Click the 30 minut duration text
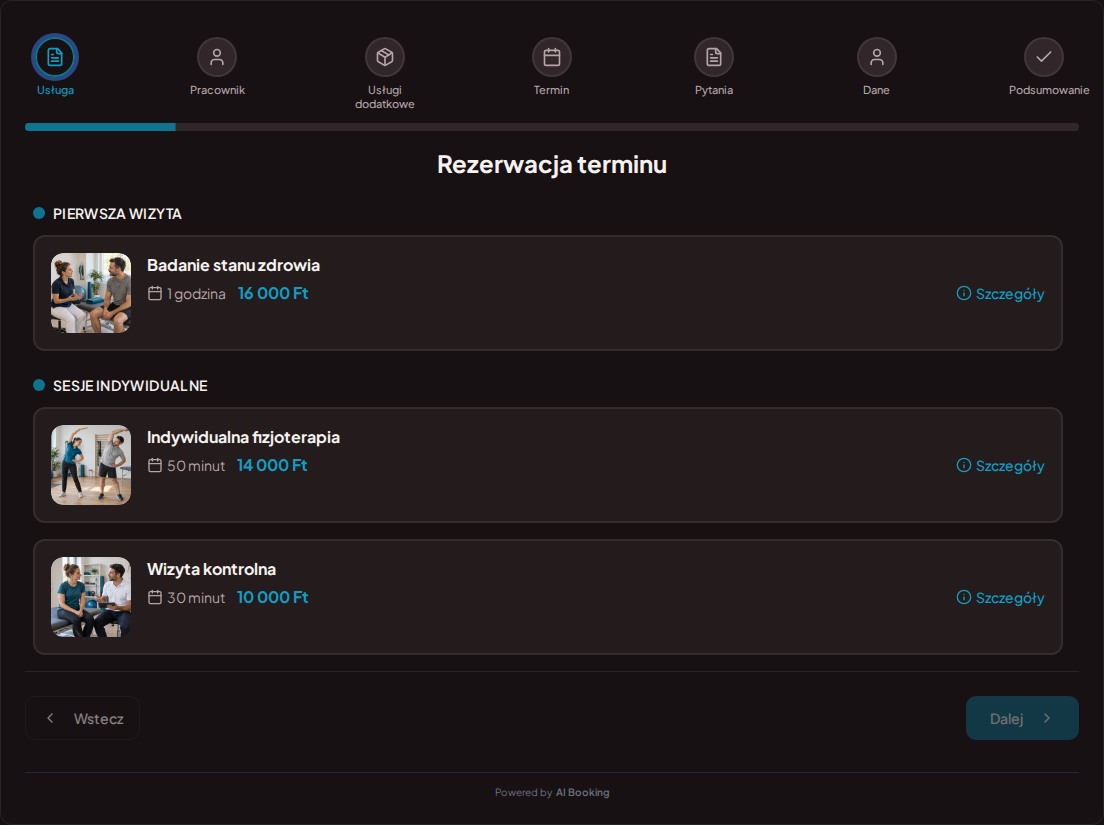Image resolution: width=1104 pixels, height=825 pixels. tap(196, 598)
